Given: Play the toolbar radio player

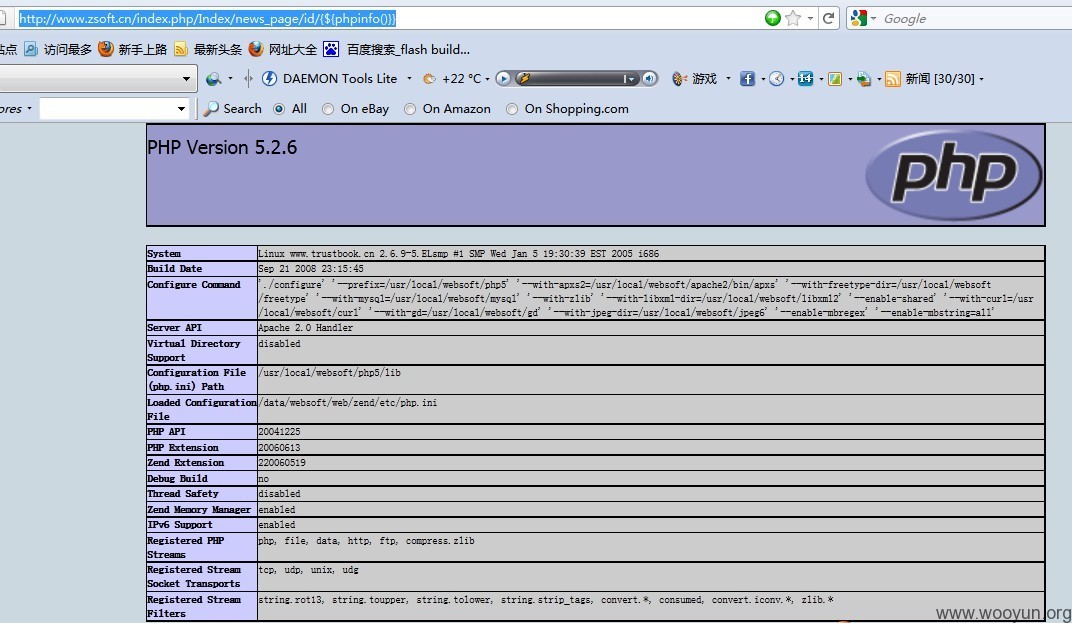Looking at the screenshot, I should coord(503,79).
